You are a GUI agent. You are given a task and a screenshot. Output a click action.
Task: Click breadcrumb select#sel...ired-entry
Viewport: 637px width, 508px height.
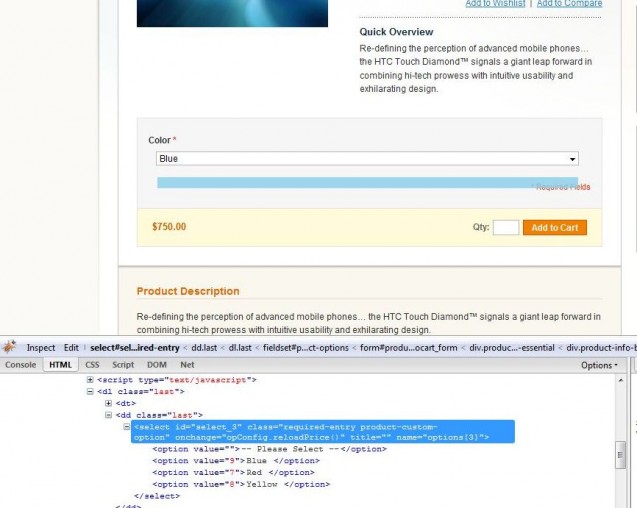[x=135, y=348]
